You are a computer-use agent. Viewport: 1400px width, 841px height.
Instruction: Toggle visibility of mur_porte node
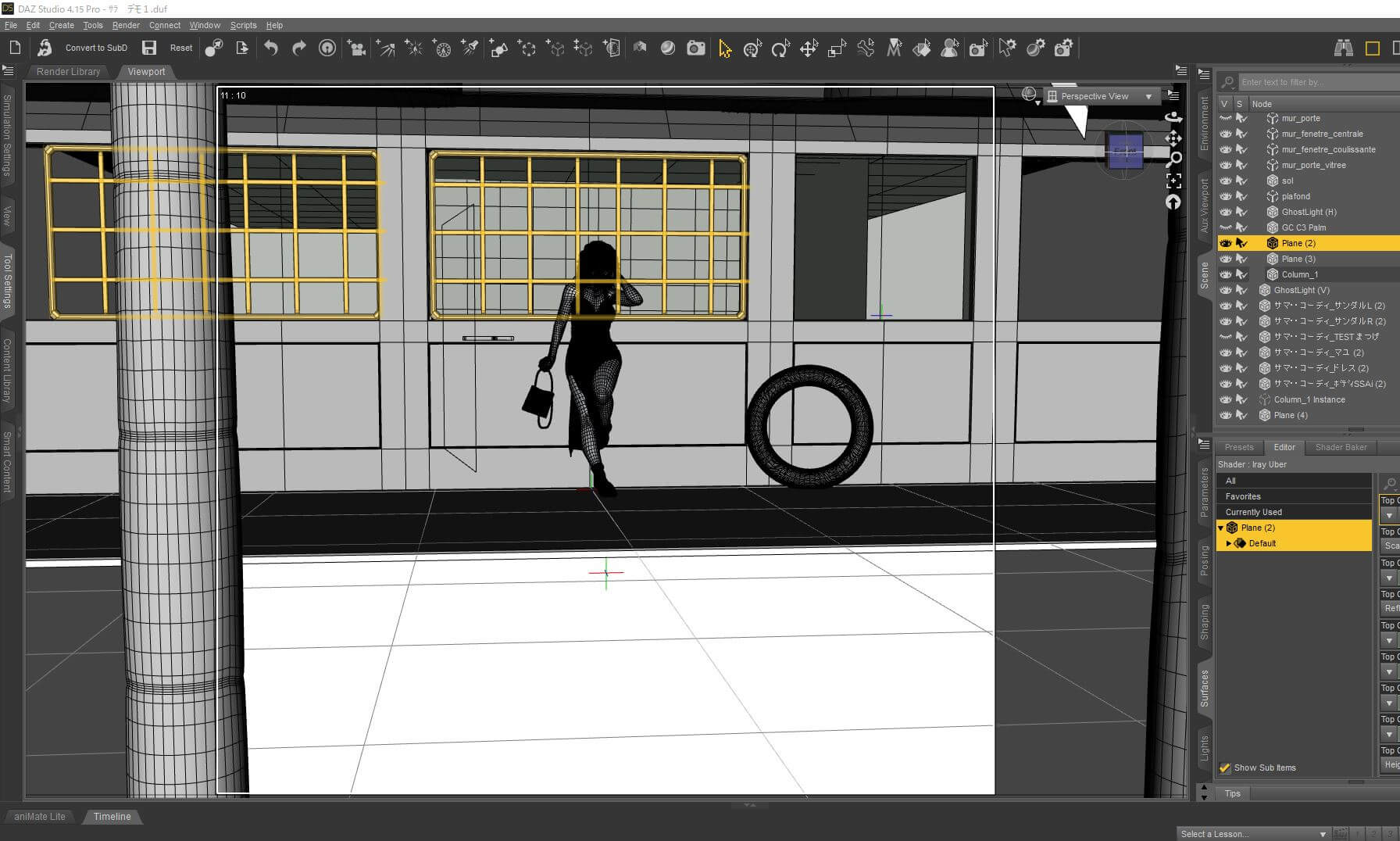click(1225, 118)
